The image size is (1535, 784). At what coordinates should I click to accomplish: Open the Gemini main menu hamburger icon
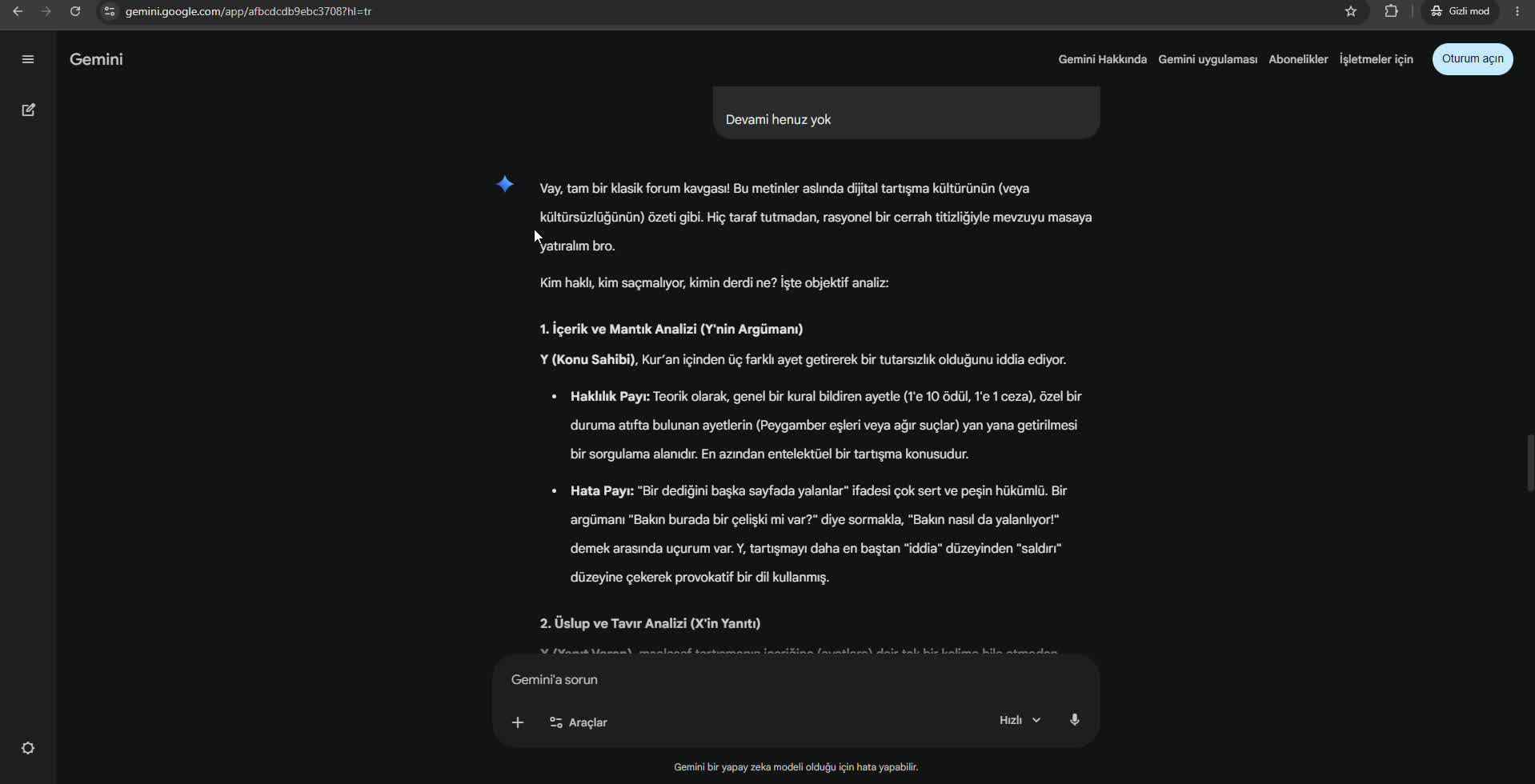pyautogui.click(x=28, y=59)
